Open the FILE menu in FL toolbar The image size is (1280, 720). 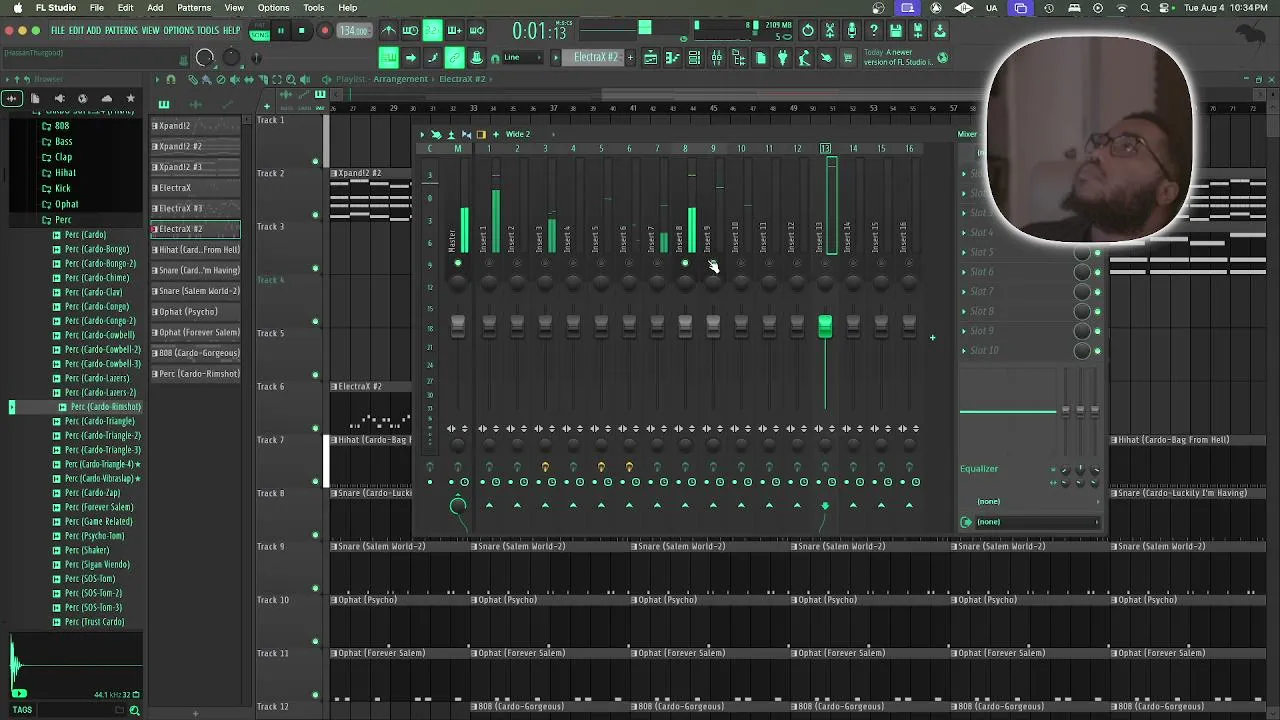(x=58, y=31)
